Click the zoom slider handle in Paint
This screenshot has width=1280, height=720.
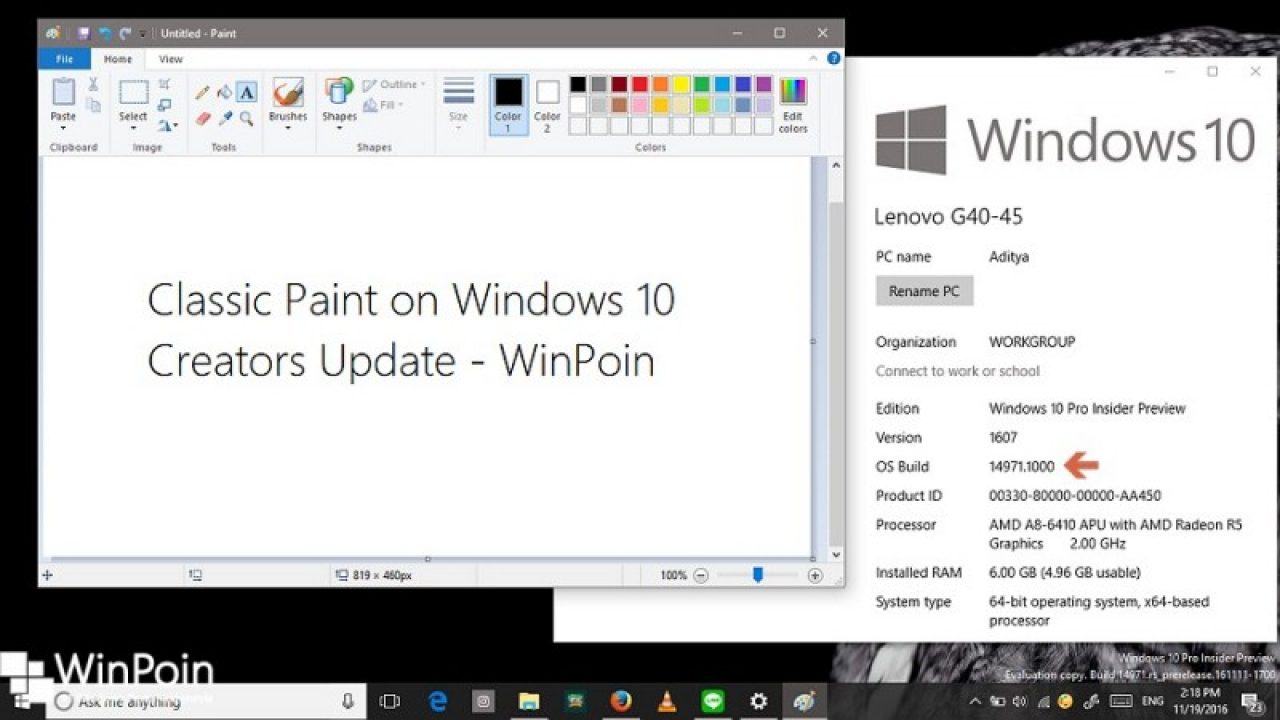pos(758,575)
